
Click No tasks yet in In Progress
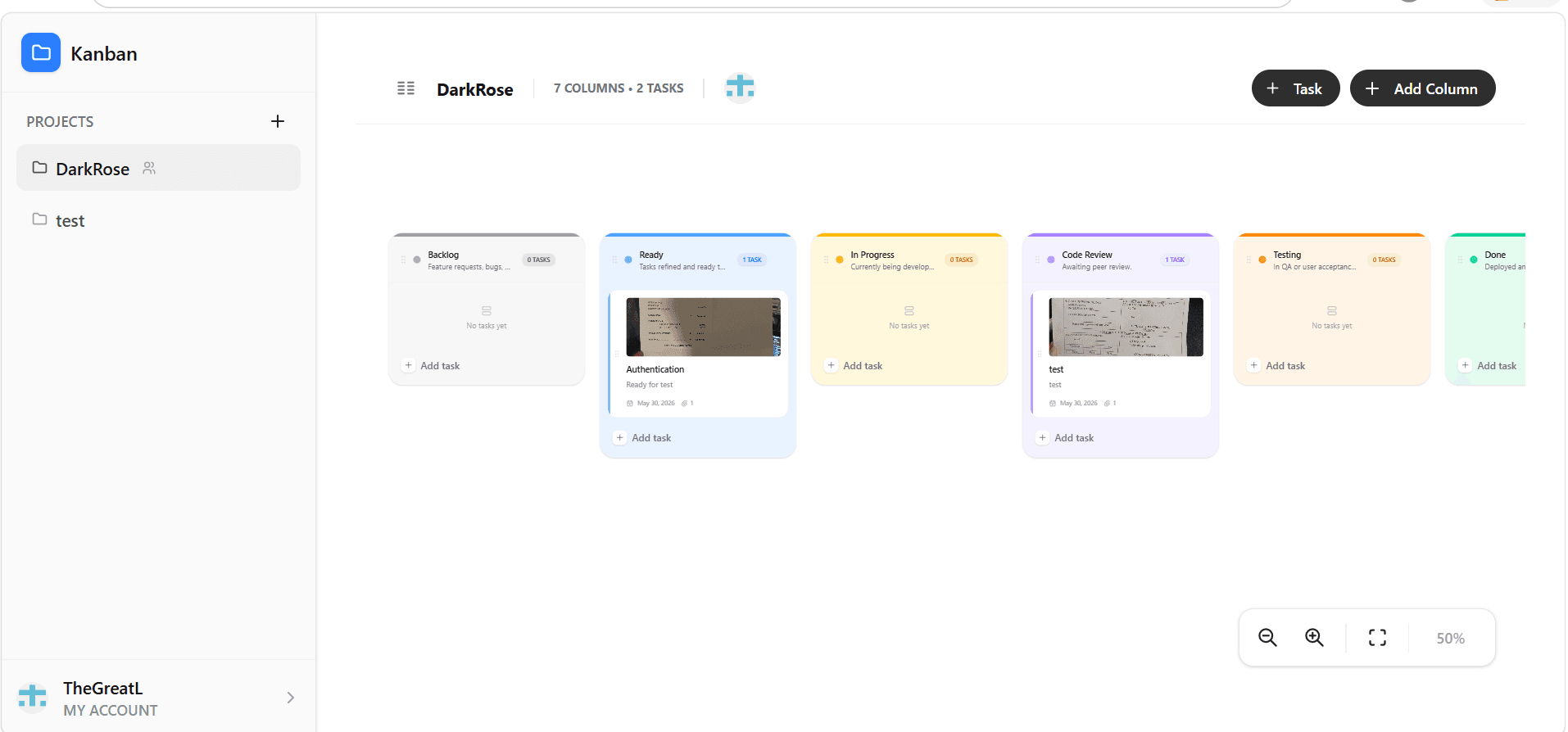click(909, 326)
